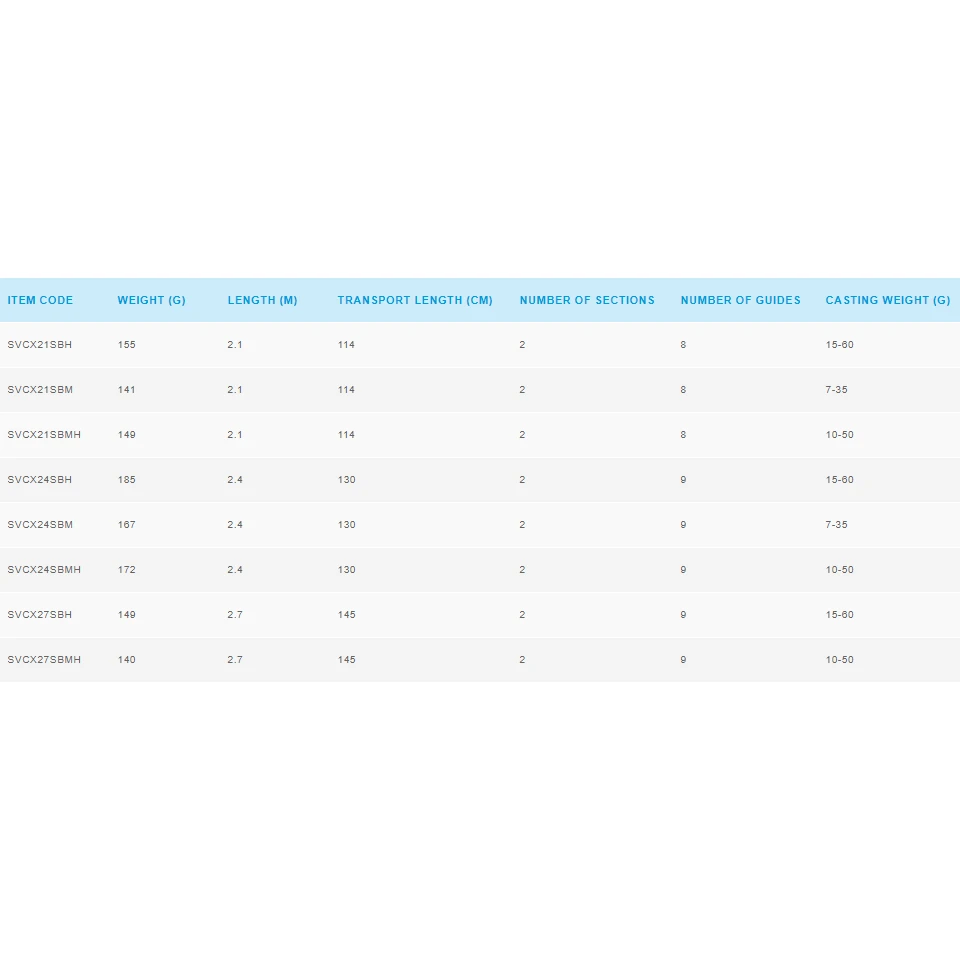Image resolution: width=960 pixels, height=960 pixels.
Task: Click the WEIGHT (G) column header
Action: tap(151, 300)
